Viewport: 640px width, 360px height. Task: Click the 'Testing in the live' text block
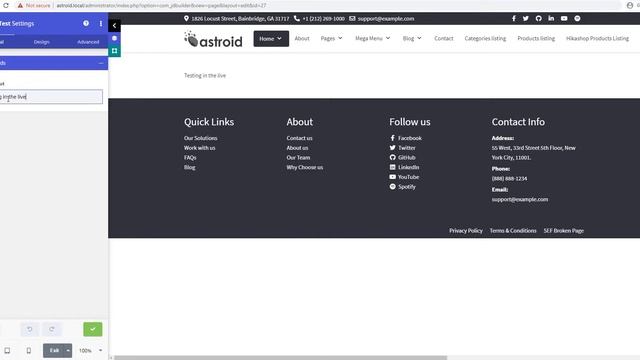205,76
